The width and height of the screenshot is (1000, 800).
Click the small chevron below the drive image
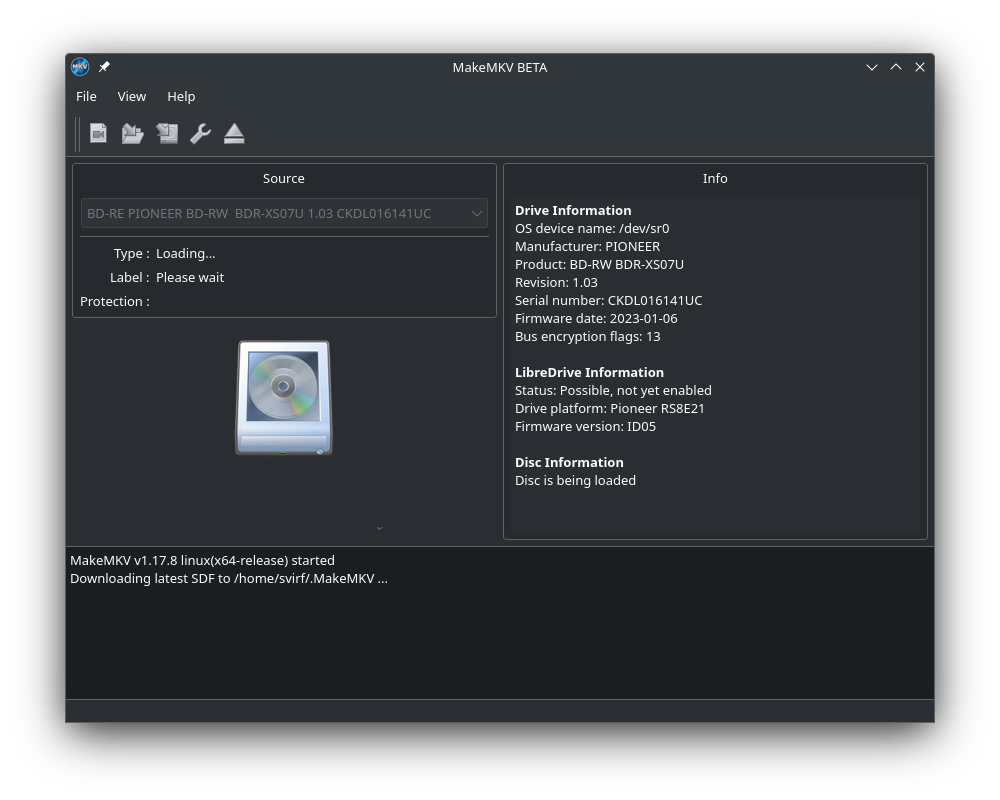click(x=379, y=528)
